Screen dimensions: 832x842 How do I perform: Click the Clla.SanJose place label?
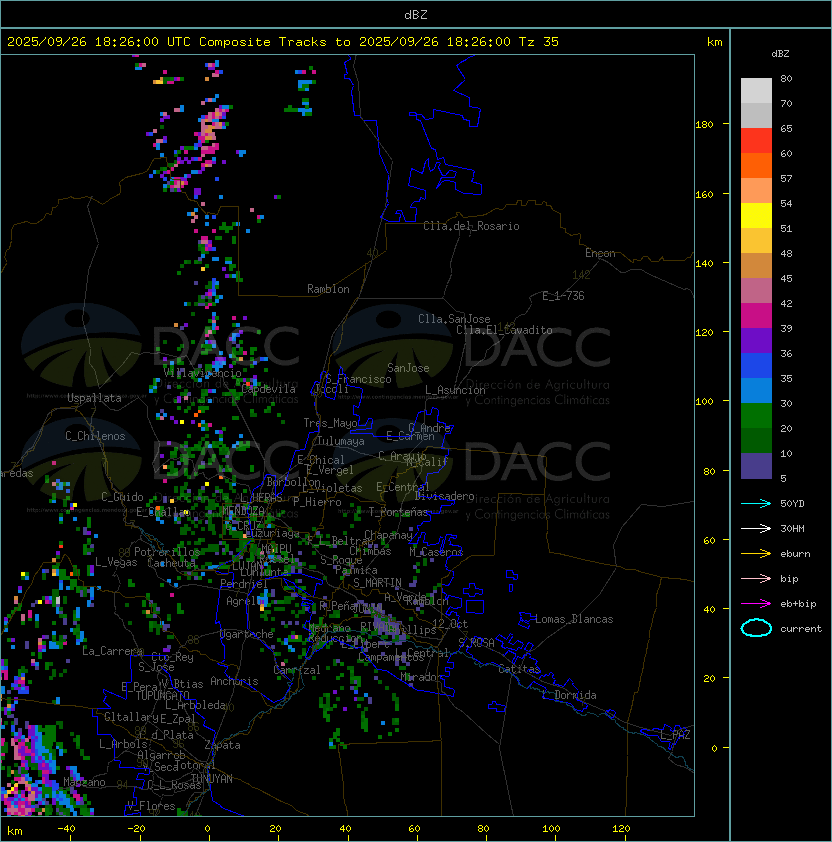click(x=454, y=319)
